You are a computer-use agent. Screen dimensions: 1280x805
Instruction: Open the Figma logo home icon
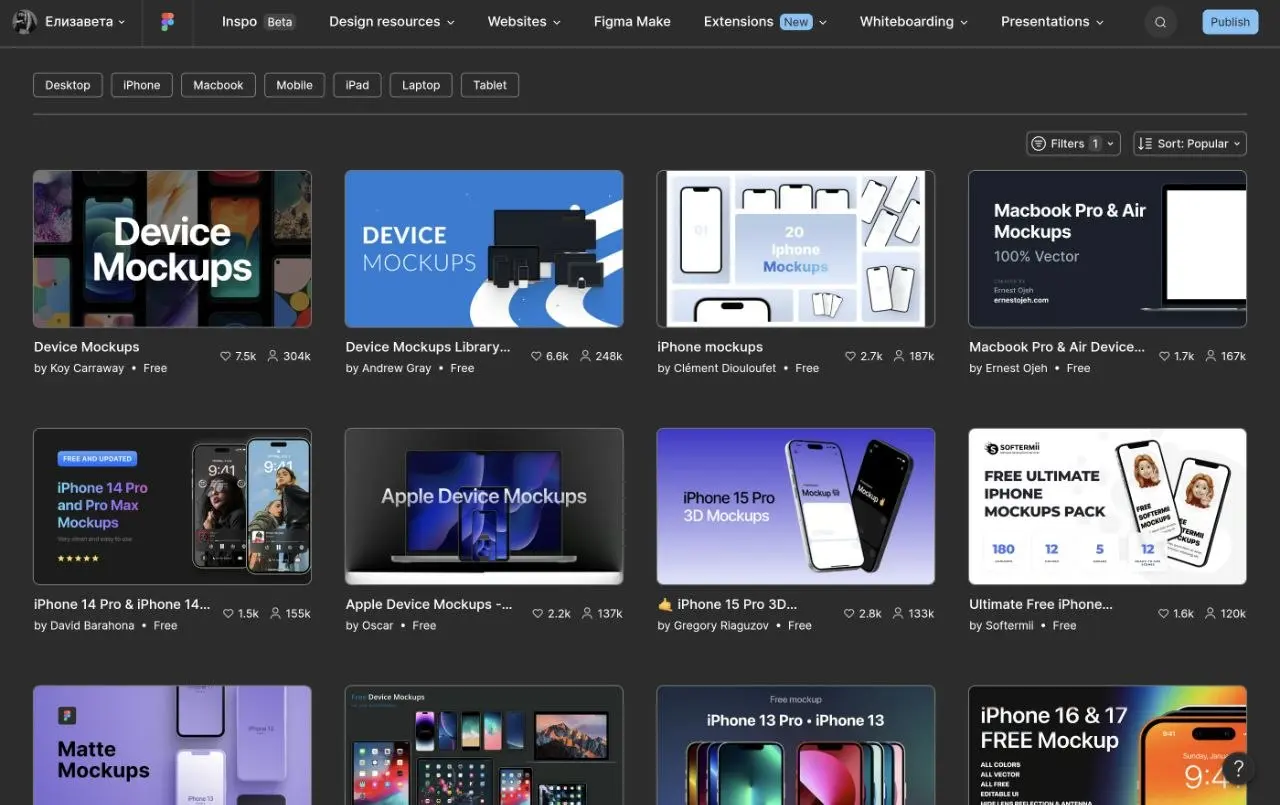pos(167,22)
